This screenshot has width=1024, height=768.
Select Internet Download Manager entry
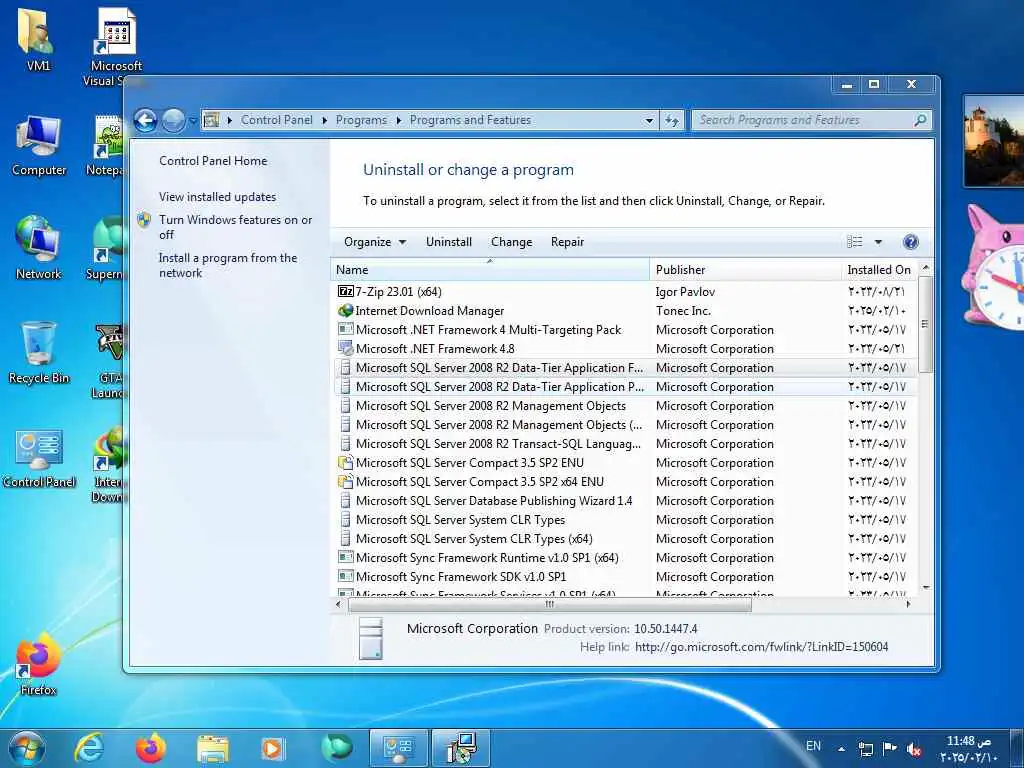(625, 311)
